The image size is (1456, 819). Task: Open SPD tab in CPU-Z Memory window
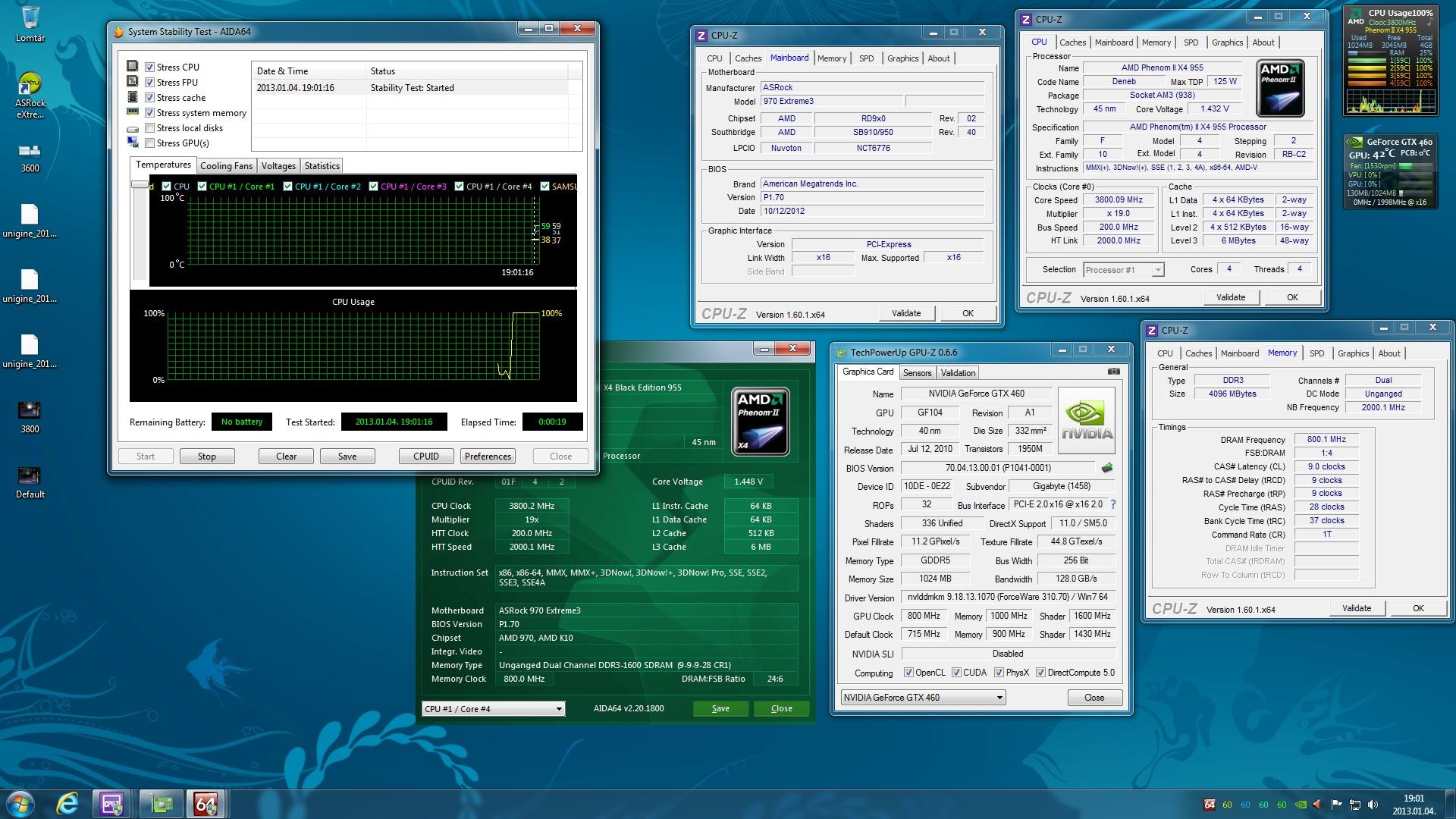(1317, 353)
